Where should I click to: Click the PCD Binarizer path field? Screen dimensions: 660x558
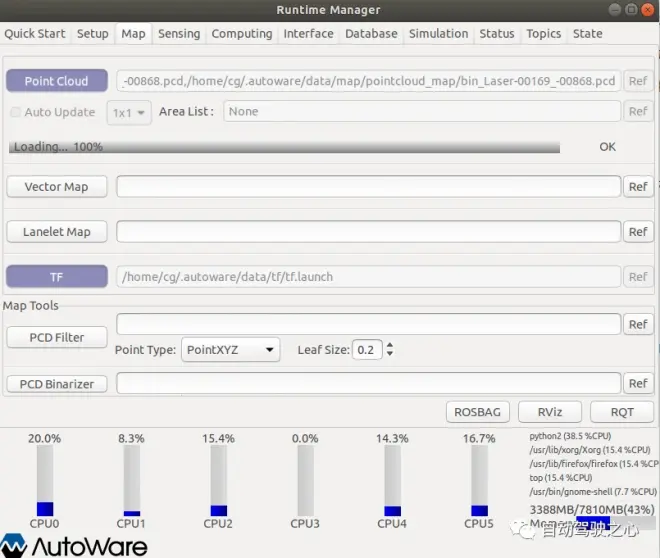pyautogui.click(x=368, y=383)
